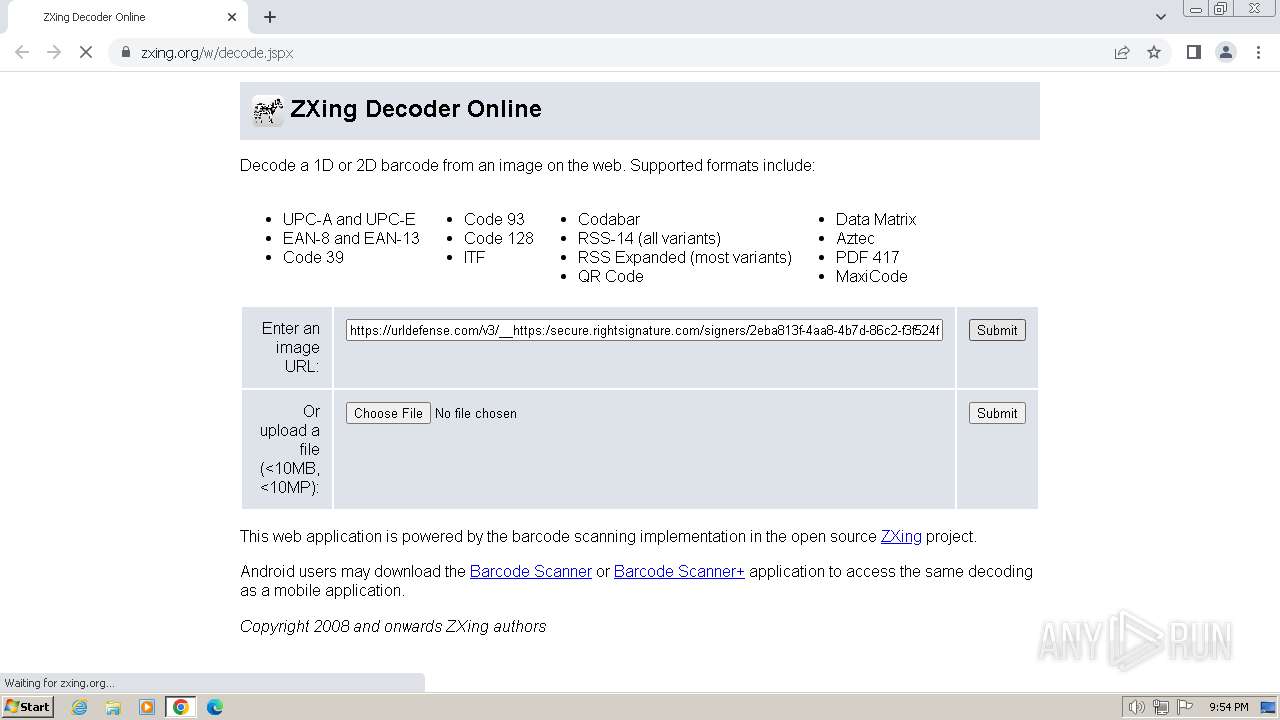Viewport: 1280px width, 720px height.
Task: Submit the uploaded file
Action: coord(997,413)
